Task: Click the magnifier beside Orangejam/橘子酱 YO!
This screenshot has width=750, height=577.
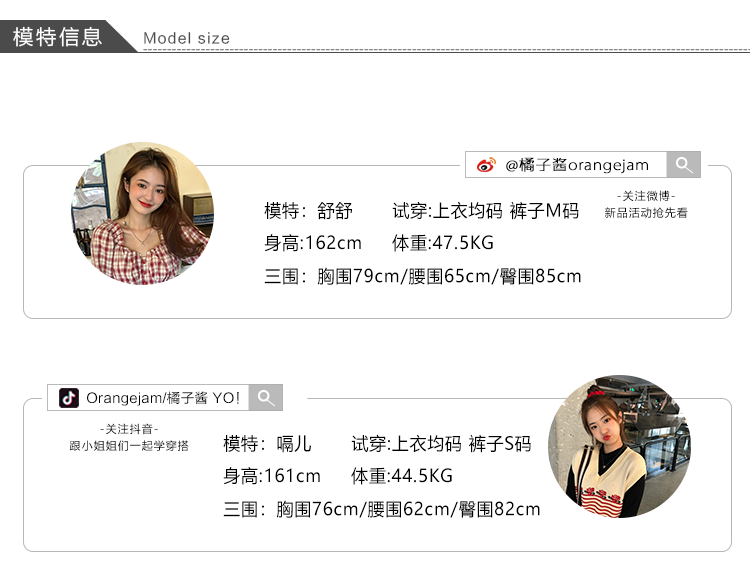Action: (266, 398)
